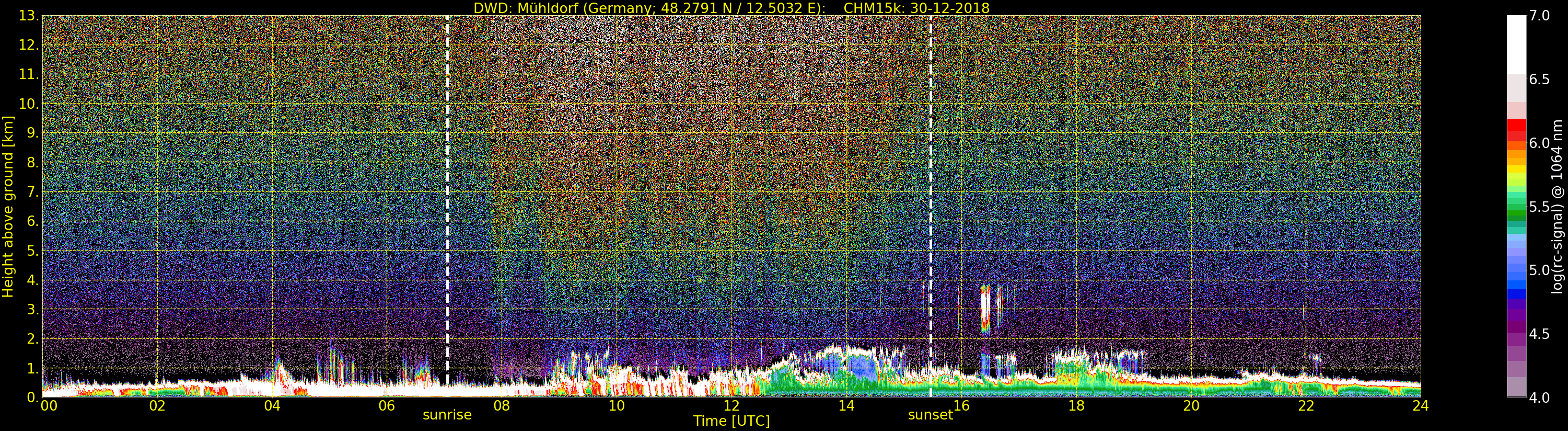This screenshot has height=431, width=1568.
Task: Click the "6." height axis tick label
Action: click(x=32, y=221)
